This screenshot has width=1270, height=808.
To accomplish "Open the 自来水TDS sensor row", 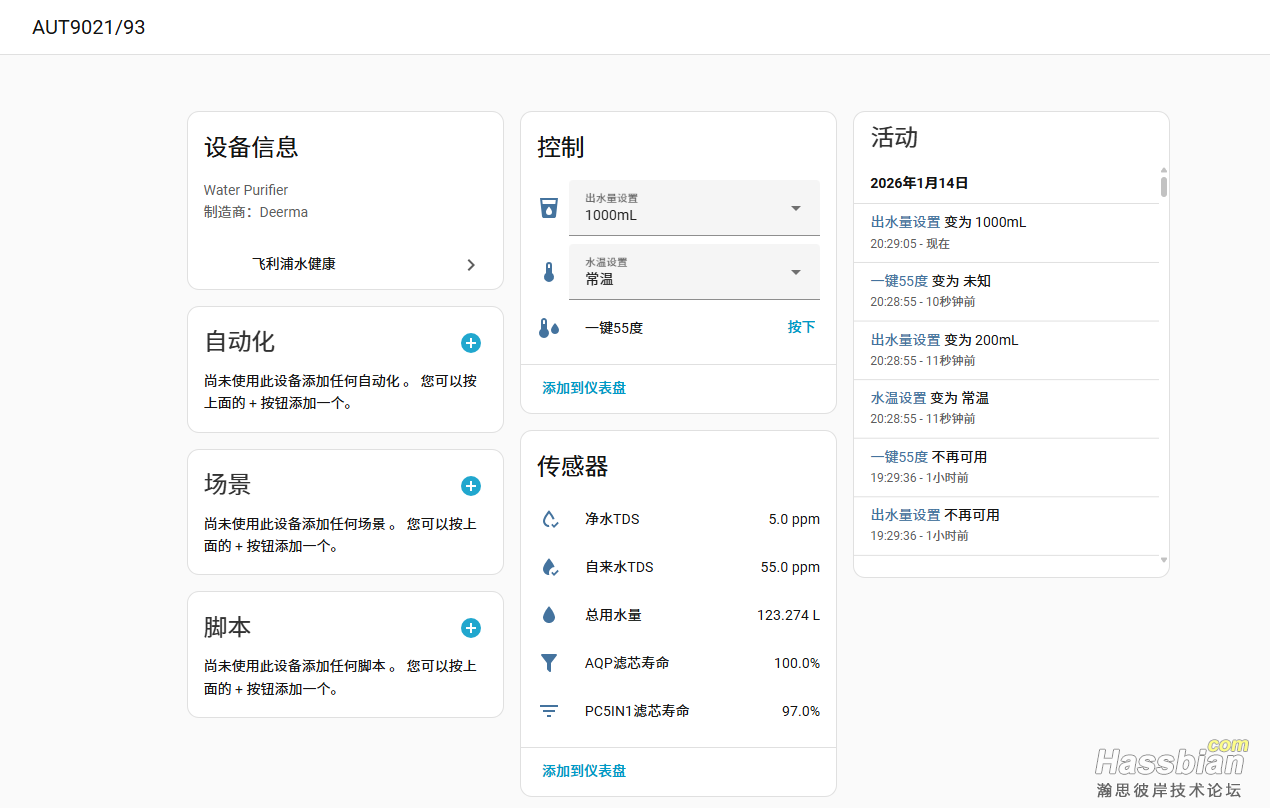I will 678,567.
